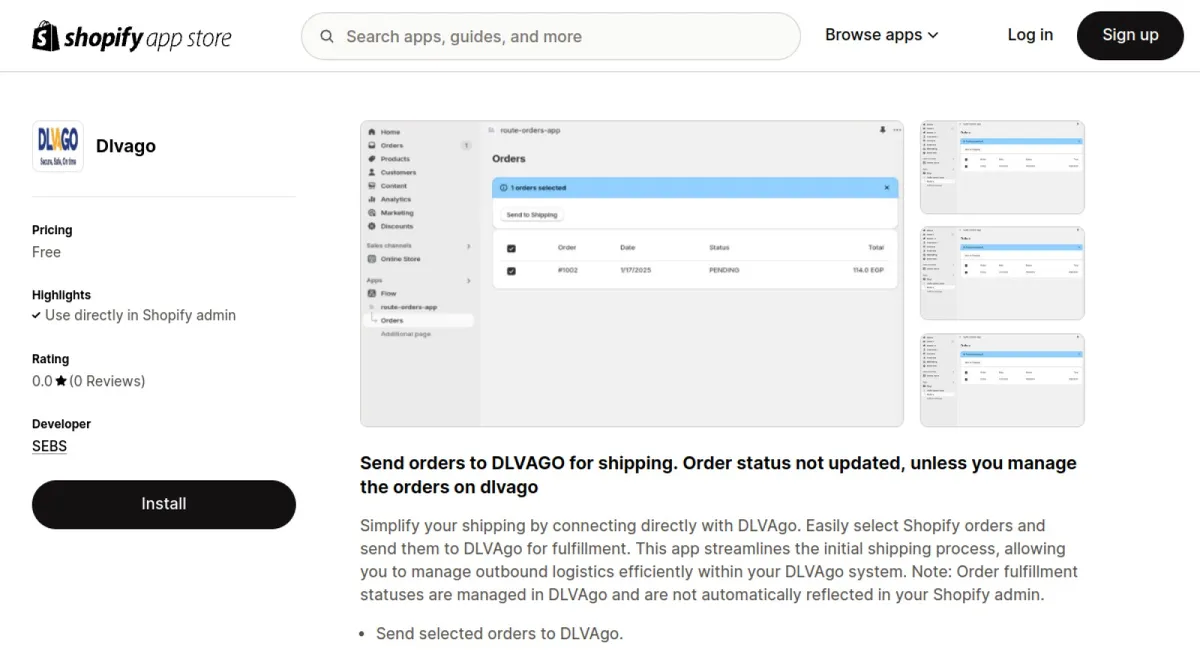Click the Shopify app store logo
The width and height of the screenshot is (1200, 650).
tap(132, 37)
